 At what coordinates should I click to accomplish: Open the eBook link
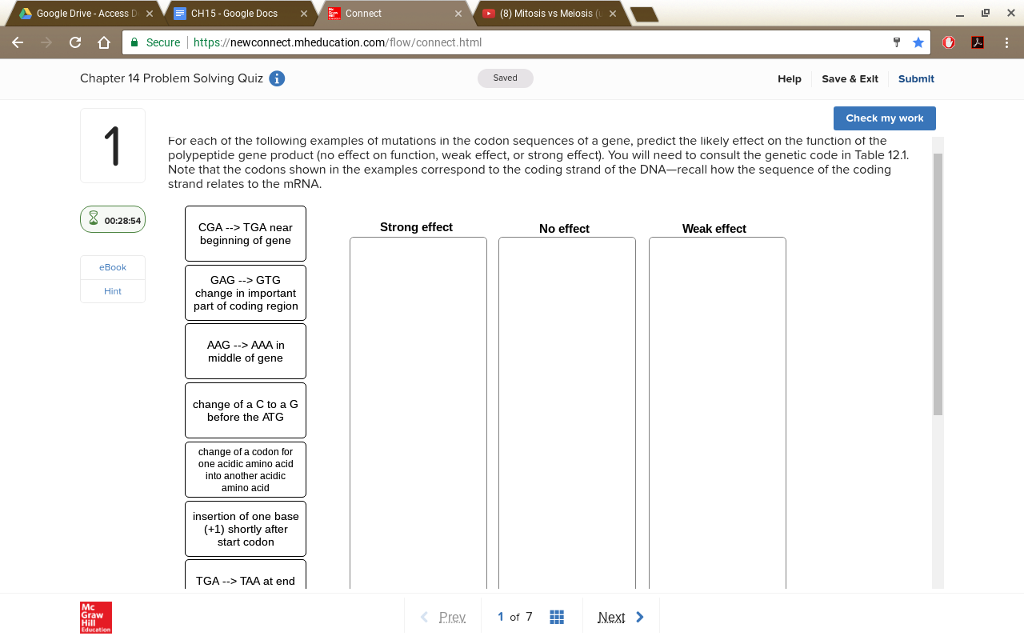(112, 267)
